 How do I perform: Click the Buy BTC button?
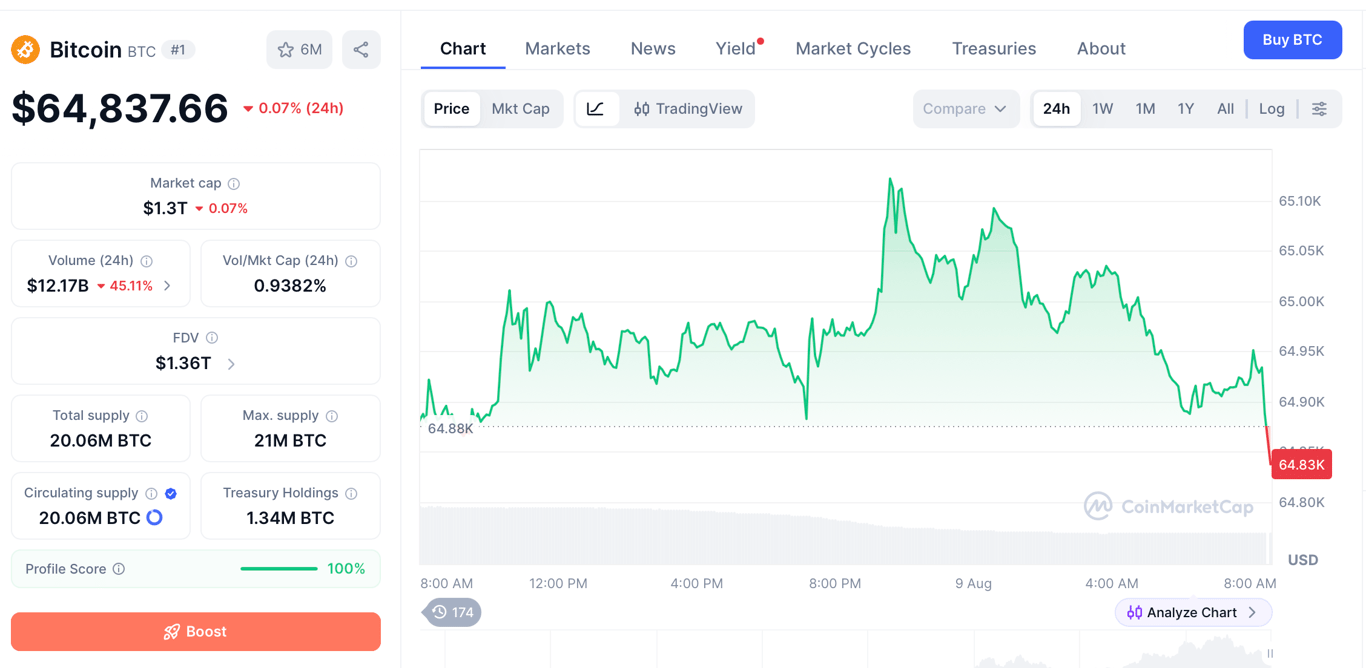tap(1292, 40)
